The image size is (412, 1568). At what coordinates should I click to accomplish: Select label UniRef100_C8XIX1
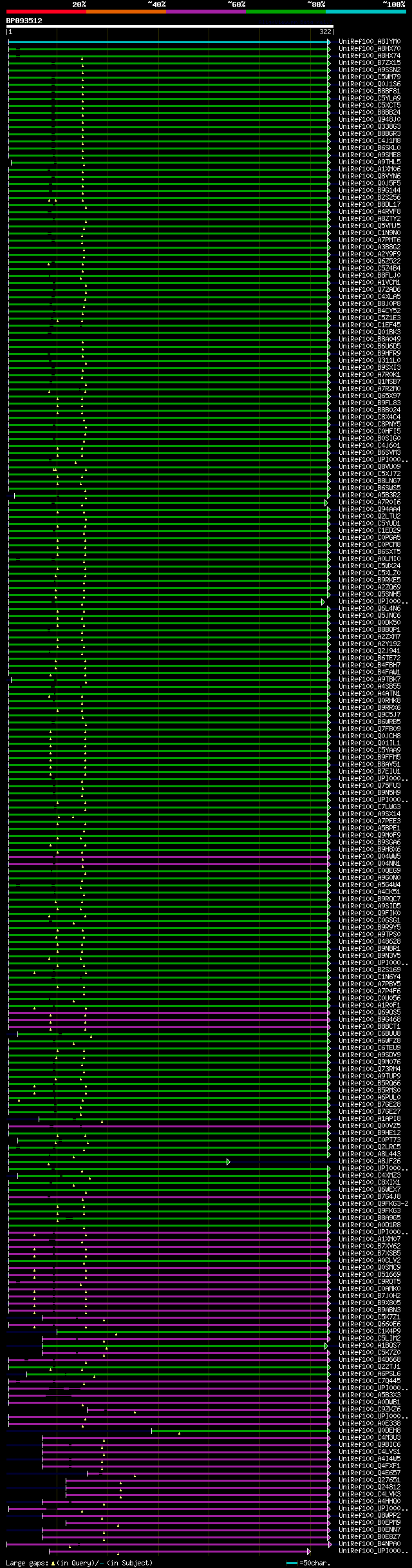click(370, 1183)
